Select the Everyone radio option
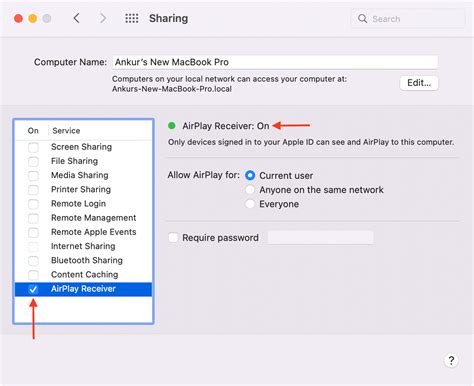474x386 pixels. [250, 204]
